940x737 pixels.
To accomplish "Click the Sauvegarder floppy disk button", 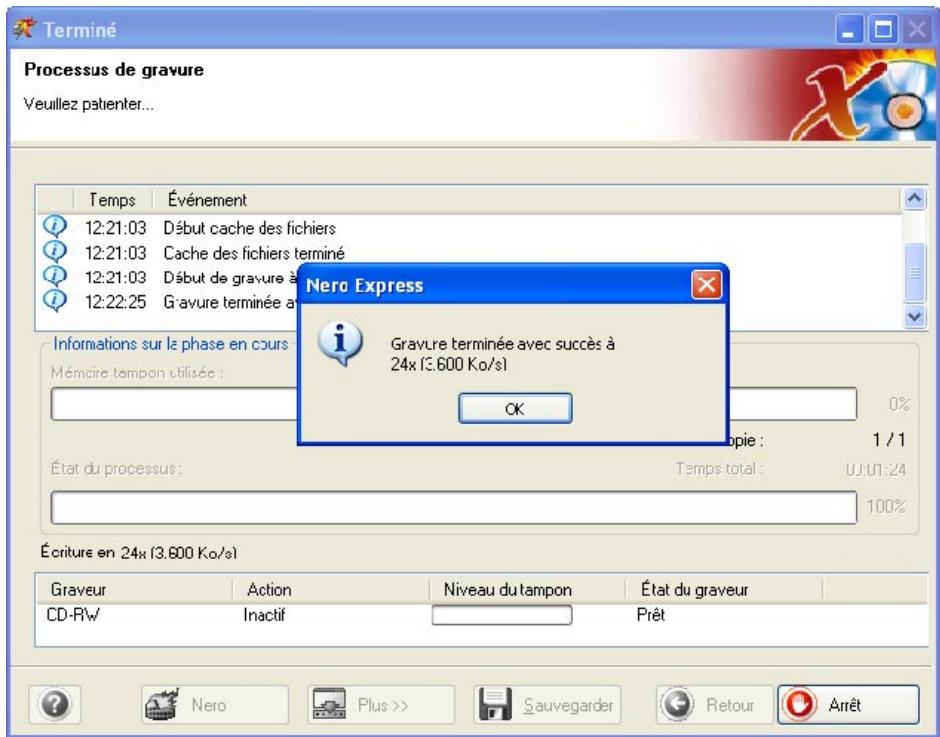I will (x=547, y=705).
